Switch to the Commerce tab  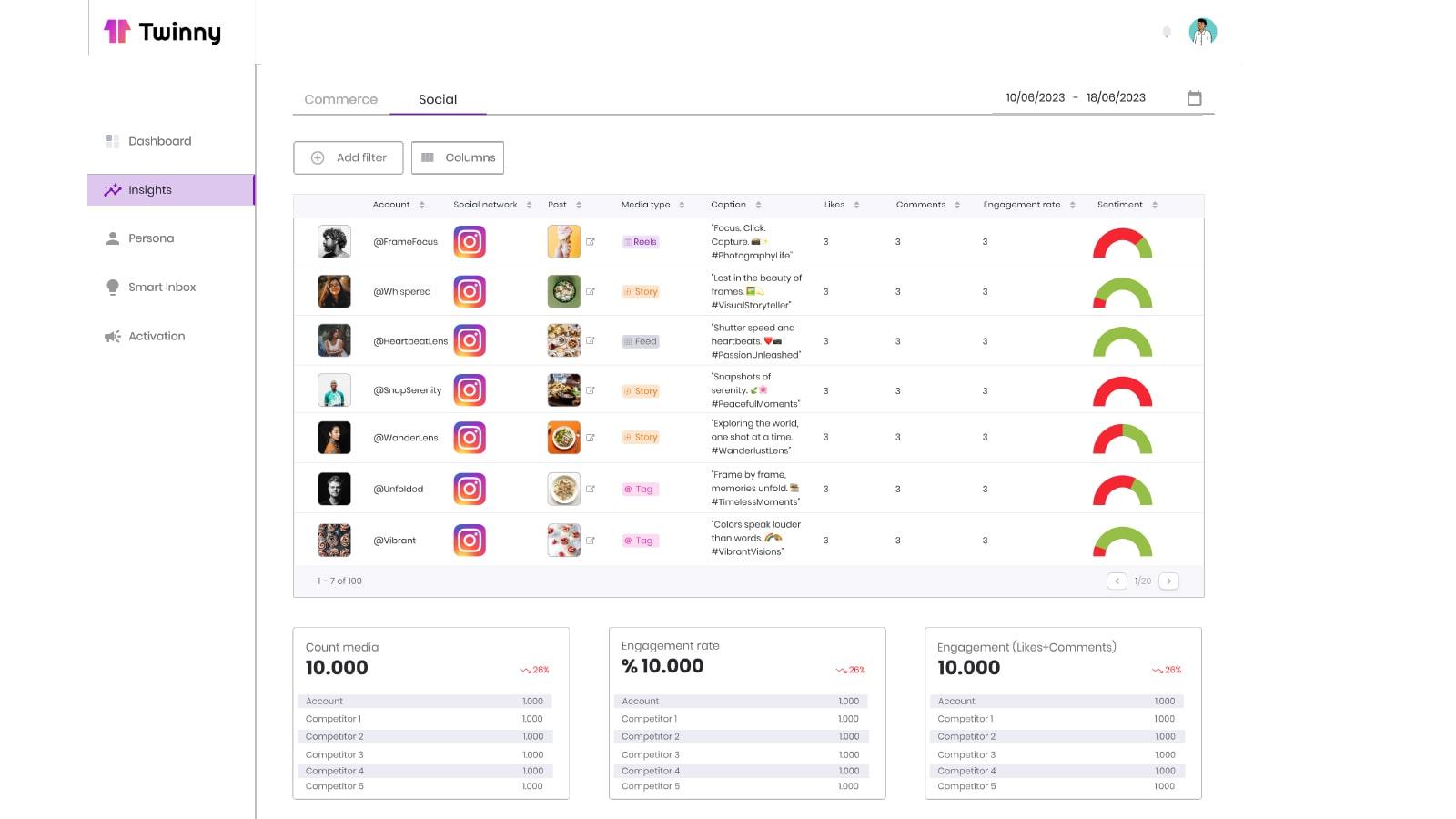coord(341,99)
